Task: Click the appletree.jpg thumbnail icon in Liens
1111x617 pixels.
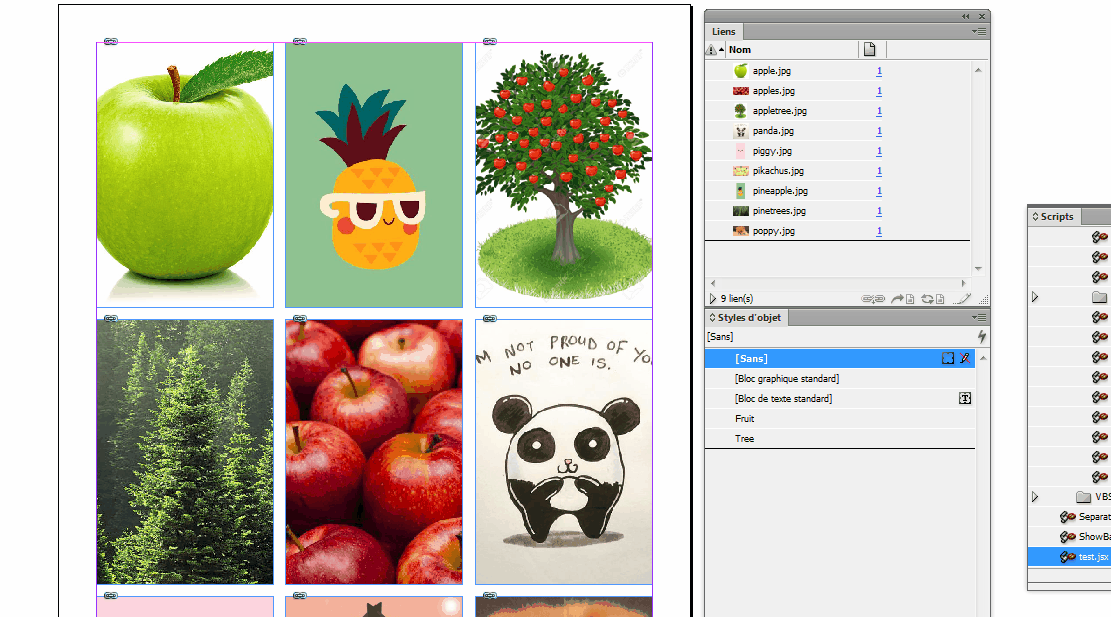Action: pos(740,111)
